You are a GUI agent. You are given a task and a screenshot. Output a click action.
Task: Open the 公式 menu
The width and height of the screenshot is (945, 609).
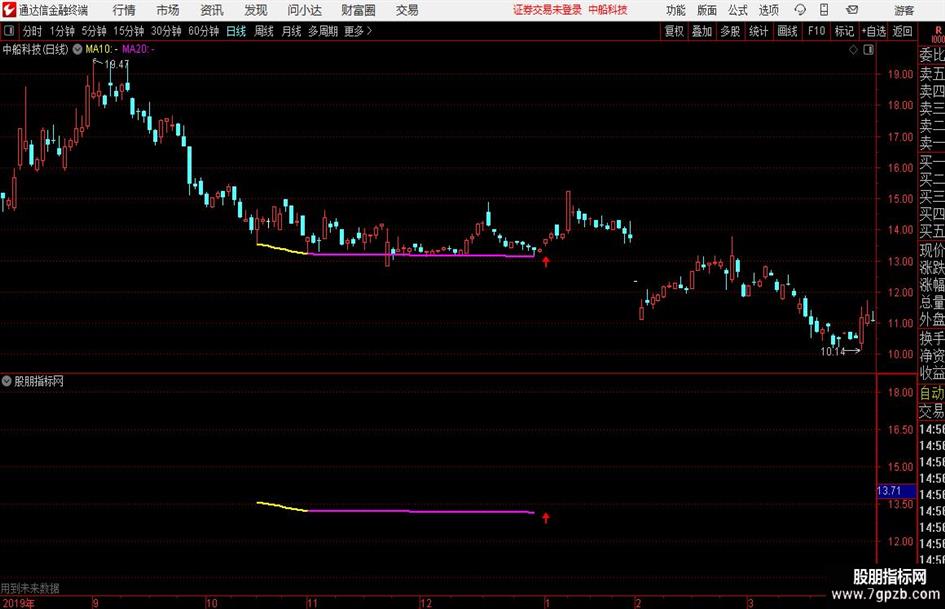coord(738,10)
